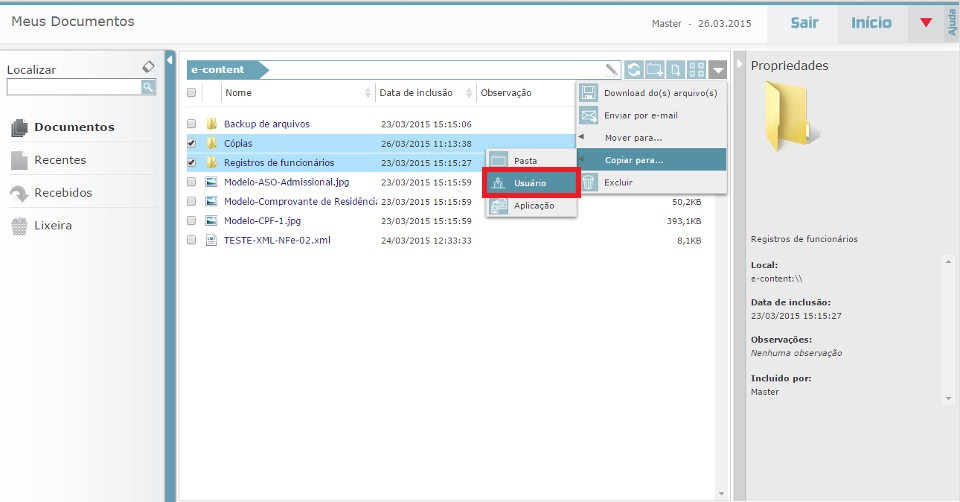
Task: Click the eraser icon above the search box
Action: click(148, 67)
